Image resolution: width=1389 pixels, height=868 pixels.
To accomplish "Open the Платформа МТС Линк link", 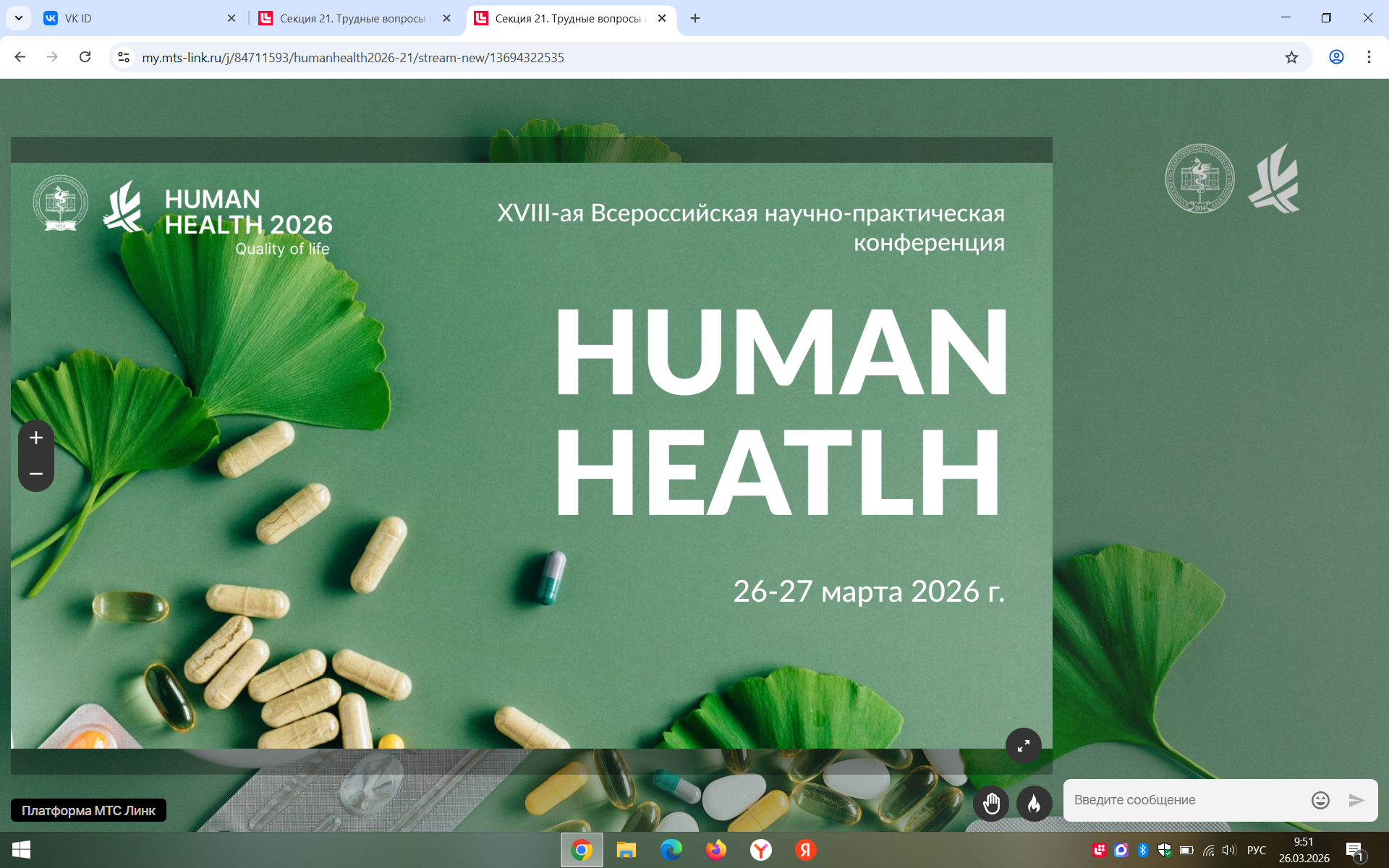I will tap(88, 810).
